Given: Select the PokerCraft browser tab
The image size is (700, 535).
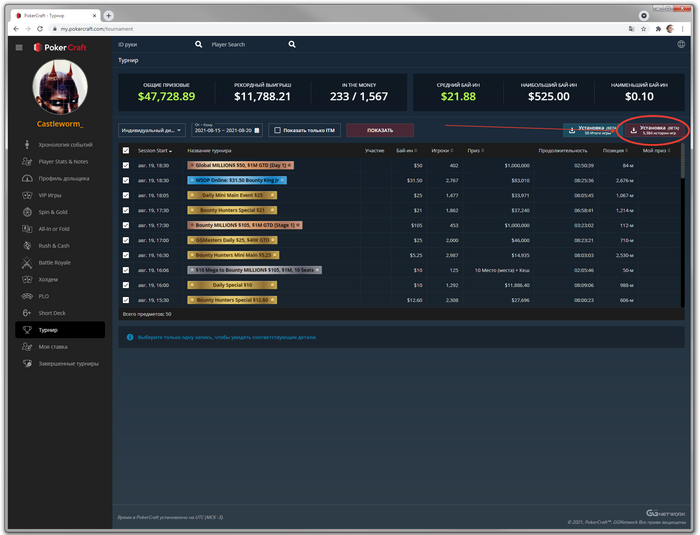Looking at the screenshot, I should click(55, 16).
